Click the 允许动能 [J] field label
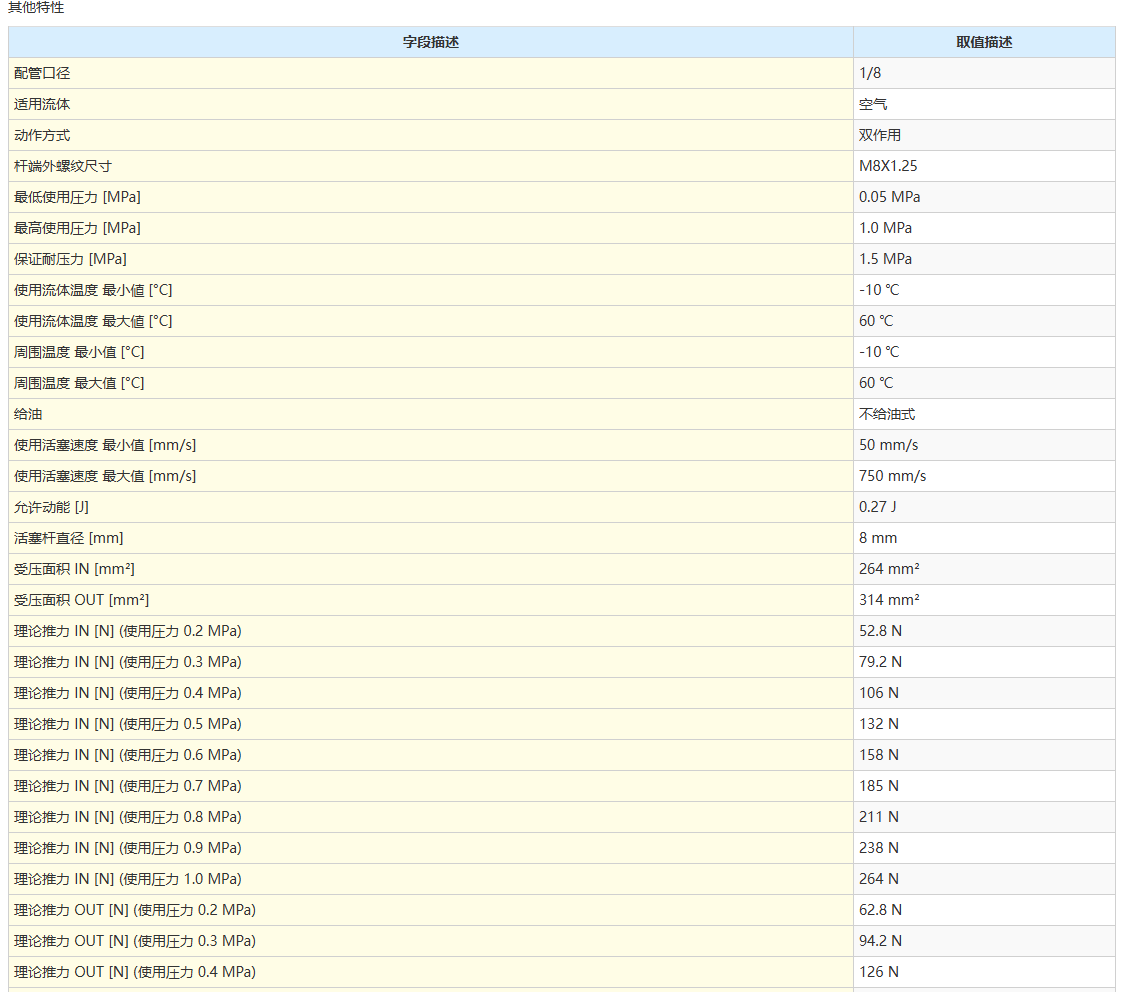The height and width of the screenshot is (992, 1127). 51,507
